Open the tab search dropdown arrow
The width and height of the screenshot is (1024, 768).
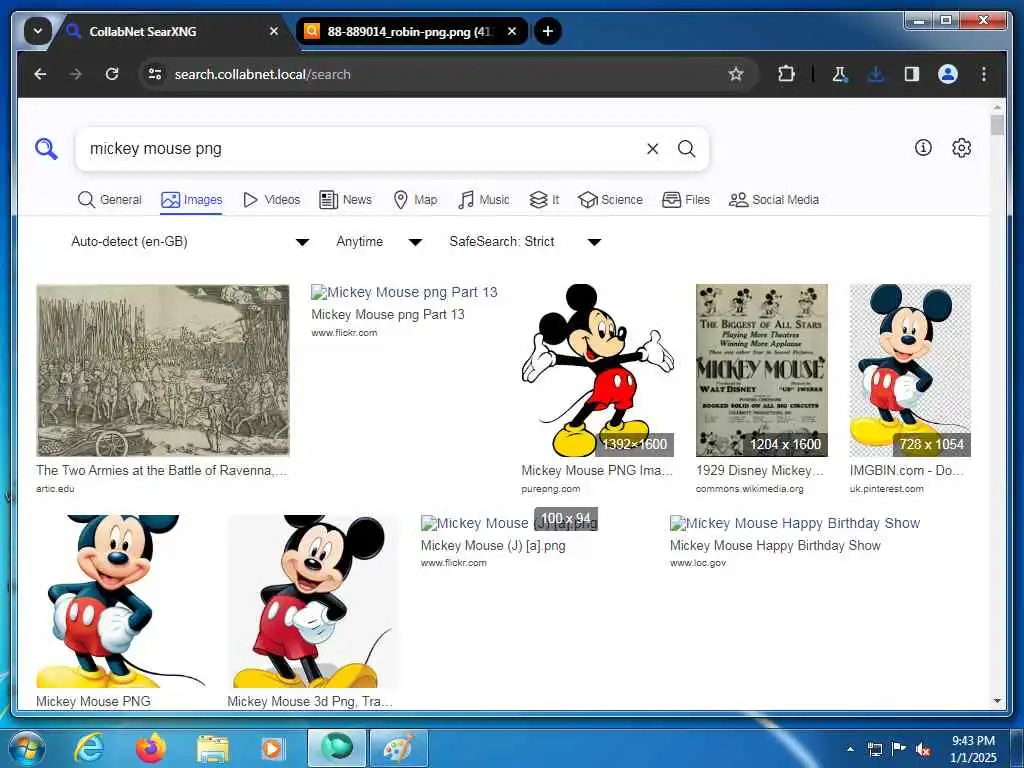(x=38, y=31)
